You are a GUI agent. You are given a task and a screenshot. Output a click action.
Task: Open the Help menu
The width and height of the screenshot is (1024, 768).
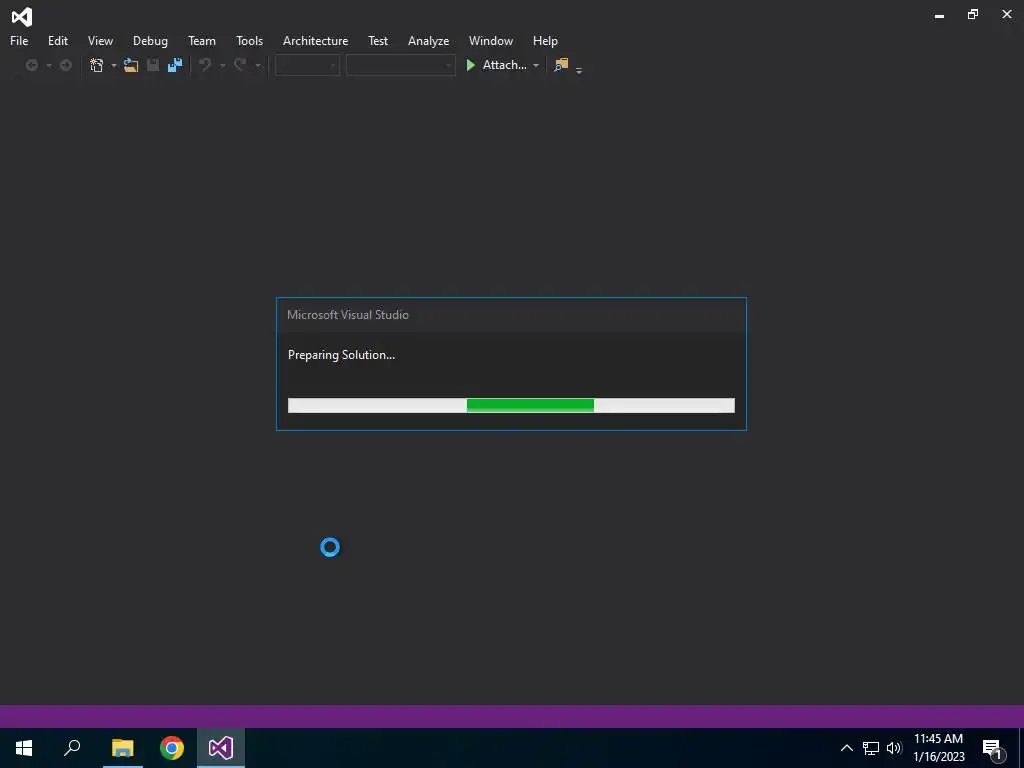tap(545, 40)
